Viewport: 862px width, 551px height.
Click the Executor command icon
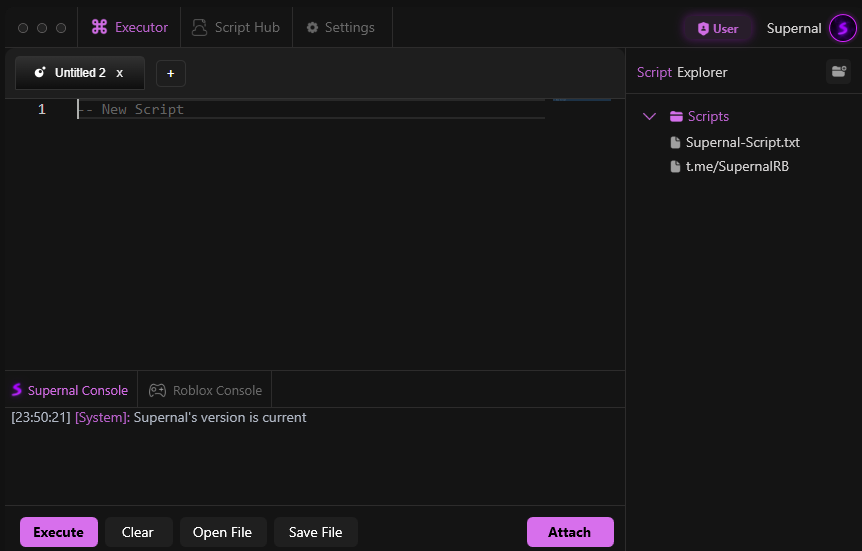[100, 27]
